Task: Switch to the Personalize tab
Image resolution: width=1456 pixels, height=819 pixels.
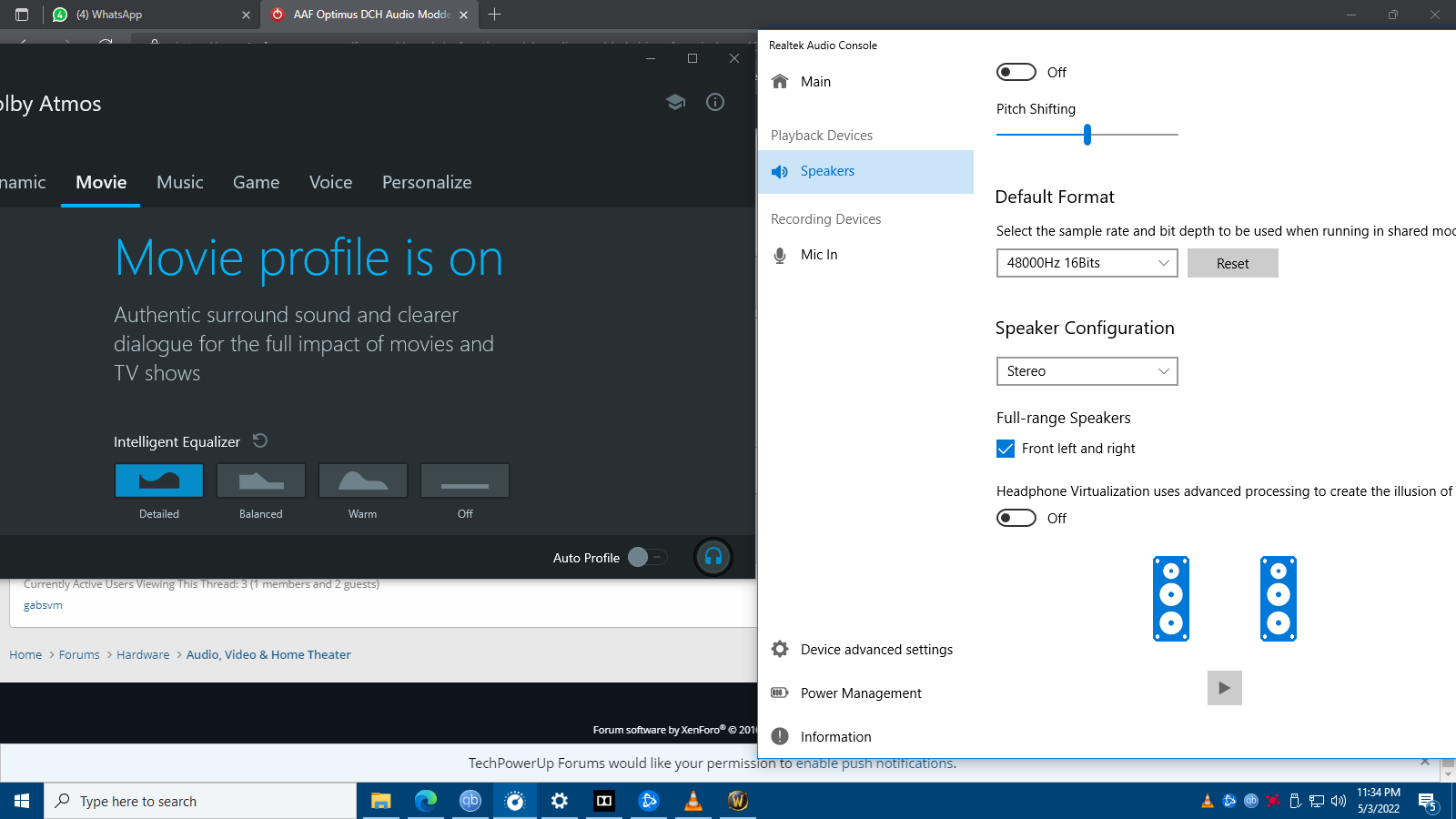Action: pos(427,182)
